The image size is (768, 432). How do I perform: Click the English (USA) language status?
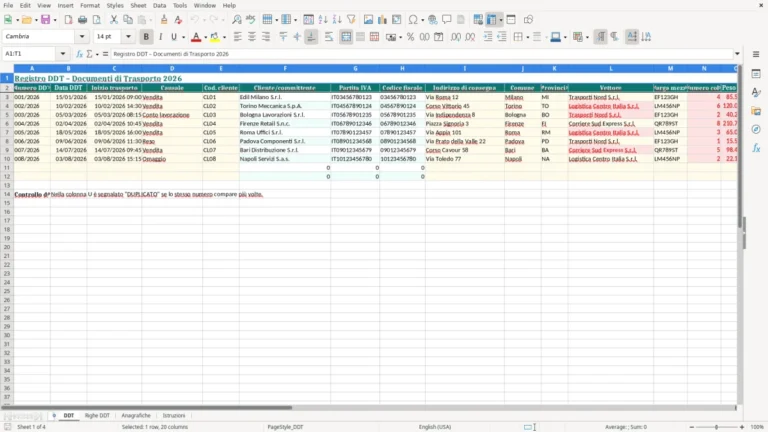click(x=434, y=427)
